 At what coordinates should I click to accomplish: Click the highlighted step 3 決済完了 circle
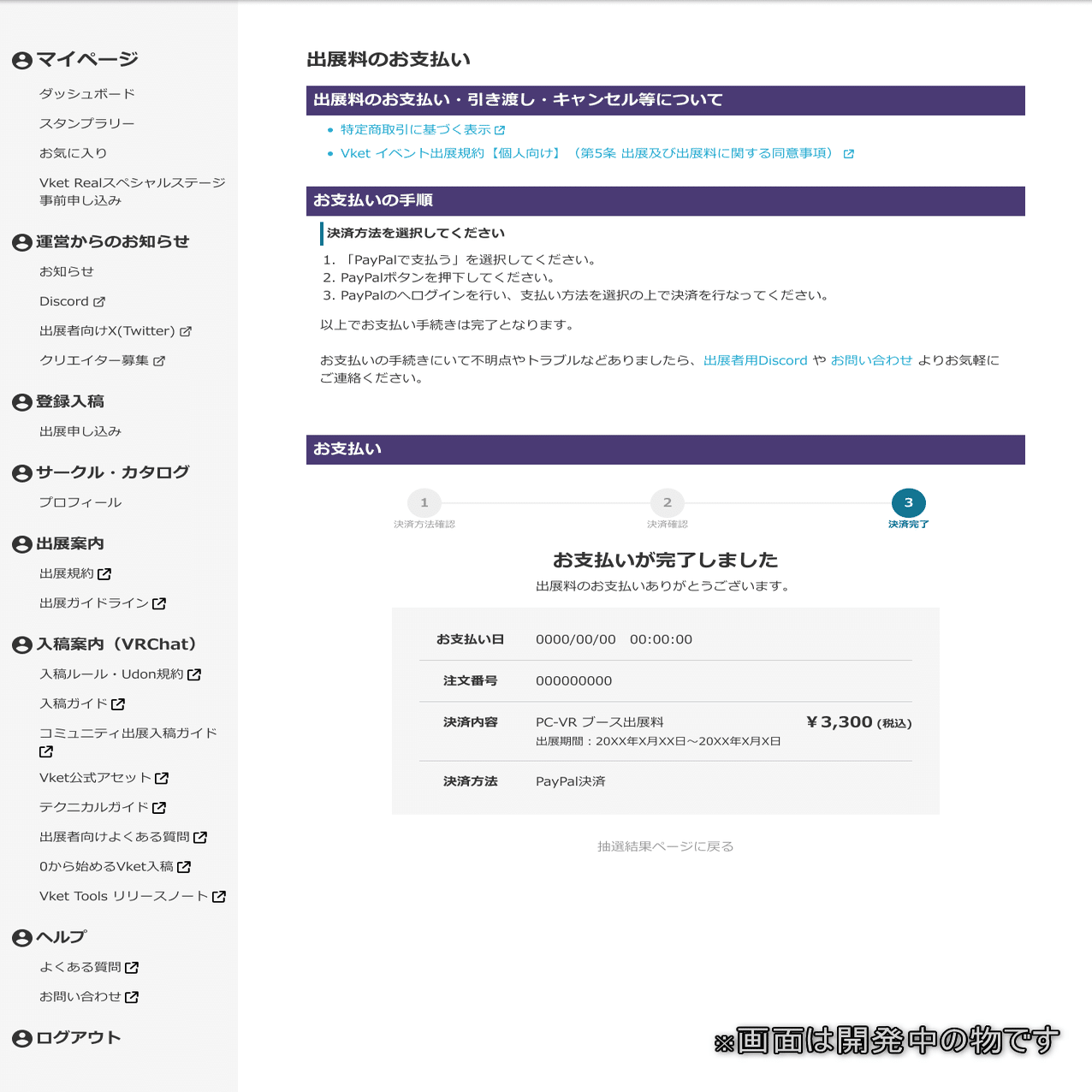click(x=908, y=503)
